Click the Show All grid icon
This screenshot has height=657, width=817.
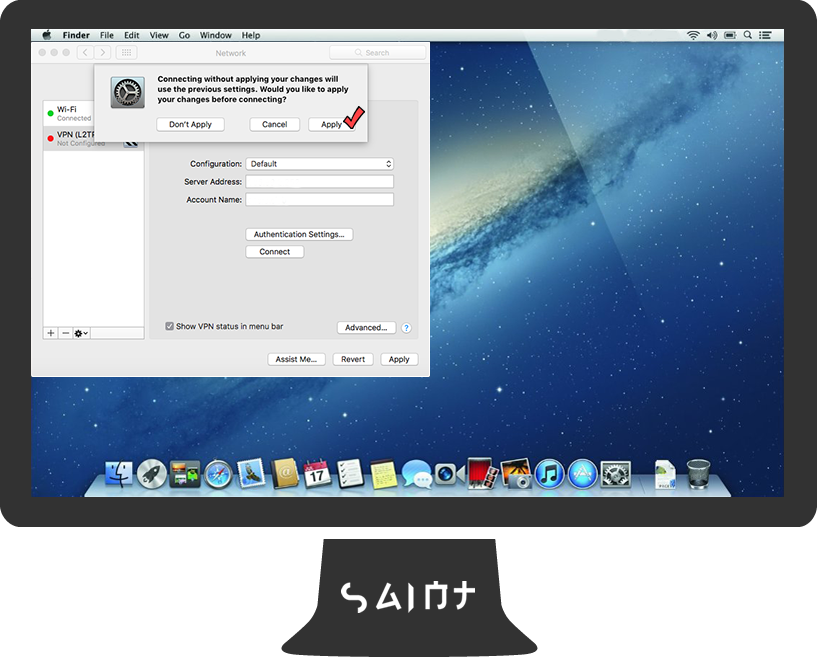tap(127, 53)
